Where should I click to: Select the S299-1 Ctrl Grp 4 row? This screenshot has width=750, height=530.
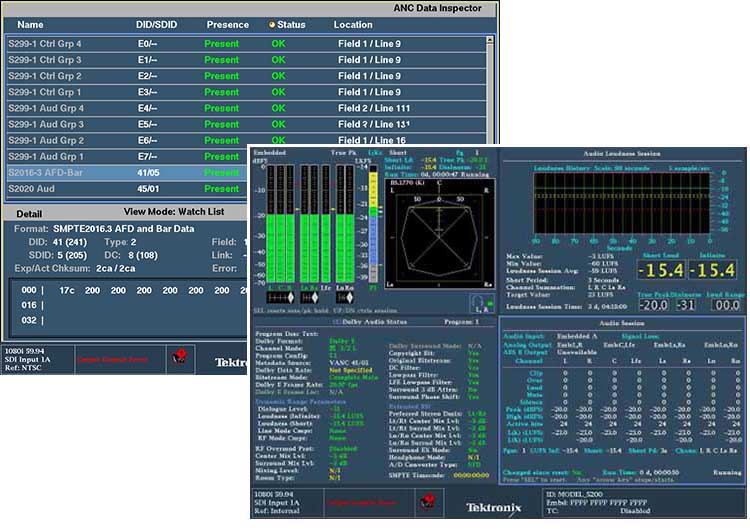coord(246,44)
